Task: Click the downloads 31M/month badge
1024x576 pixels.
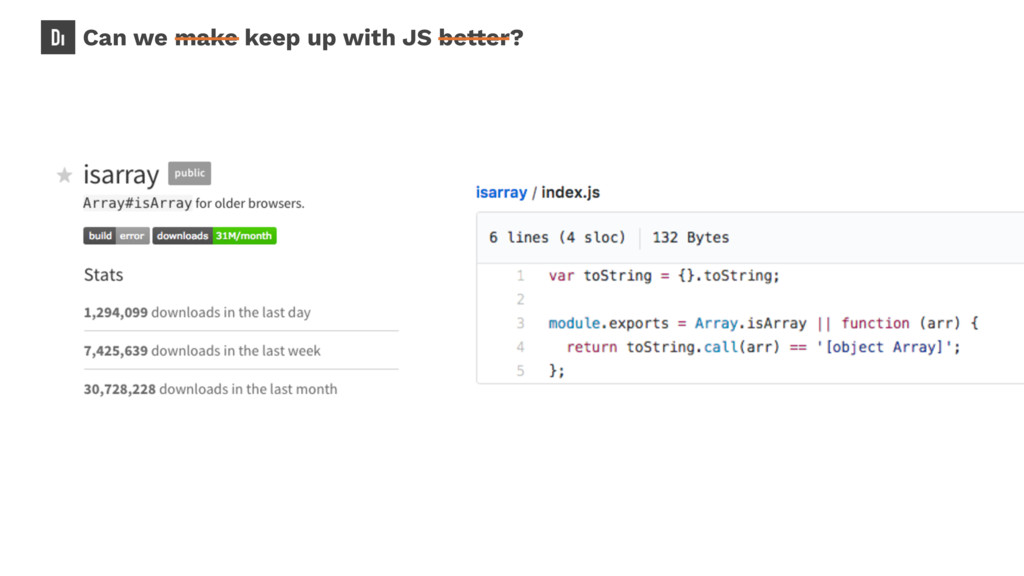Action: (214, 236)
